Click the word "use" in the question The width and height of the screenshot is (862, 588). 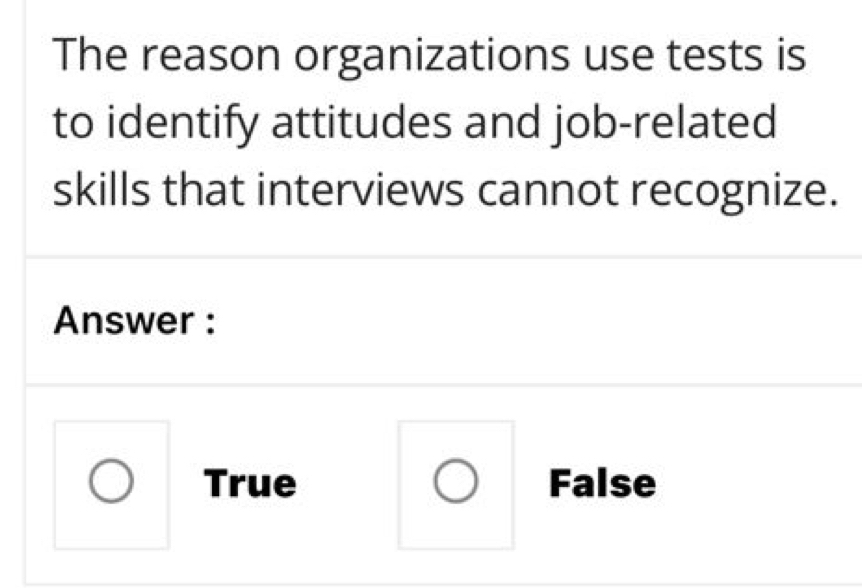(x=603, y=60)
